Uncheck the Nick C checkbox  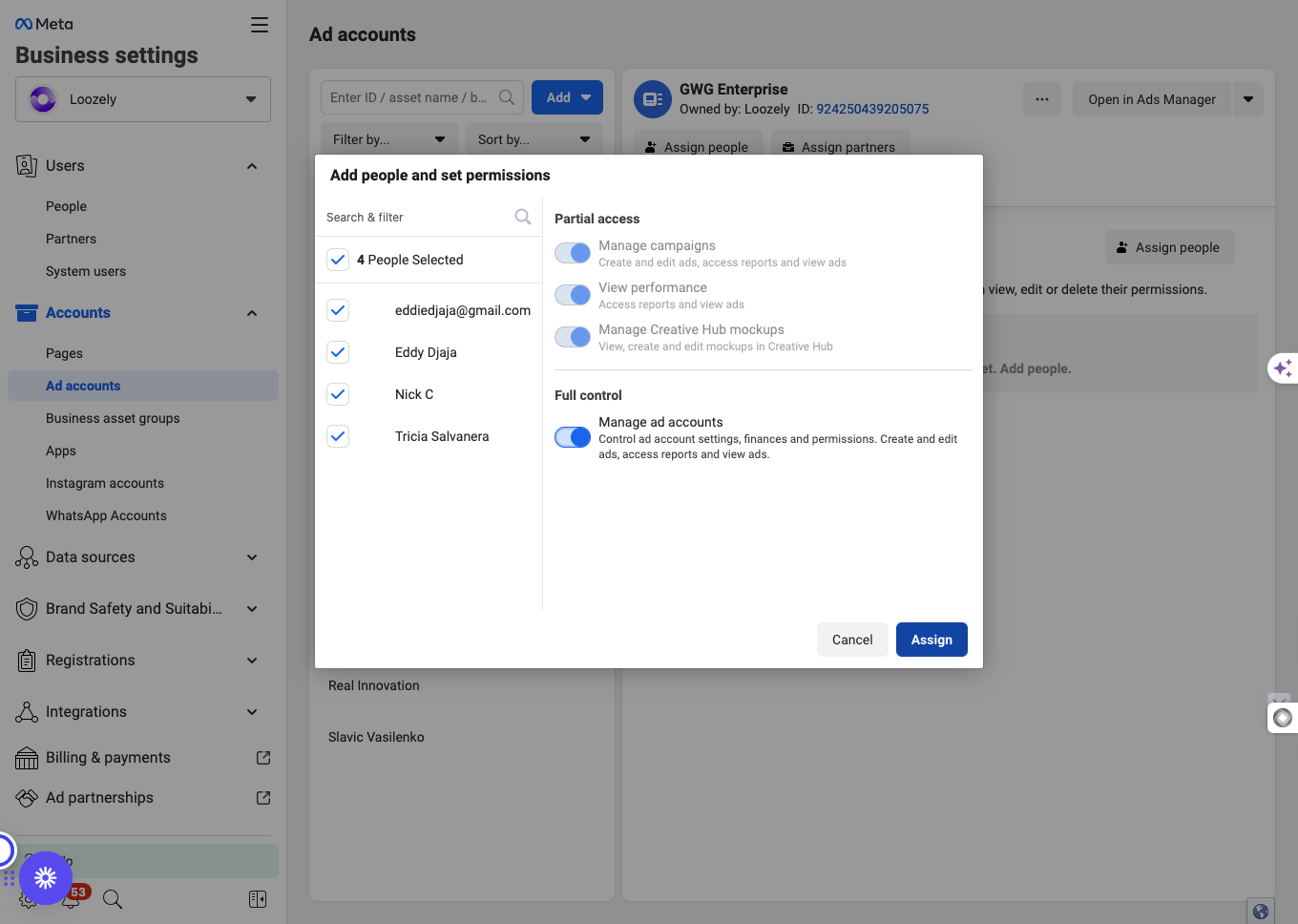pos(338,394)
